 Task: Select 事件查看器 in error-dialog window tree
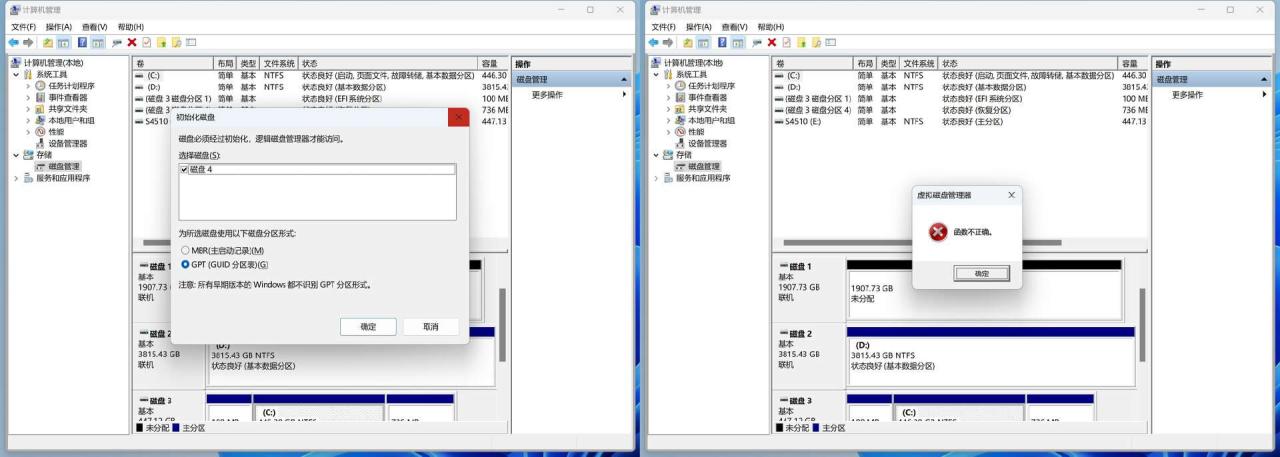(x=709, y=97)
